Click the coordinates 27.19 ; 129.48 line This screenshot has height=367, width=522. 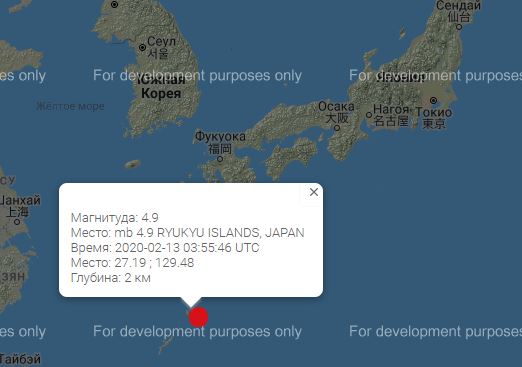pos(132,263)
